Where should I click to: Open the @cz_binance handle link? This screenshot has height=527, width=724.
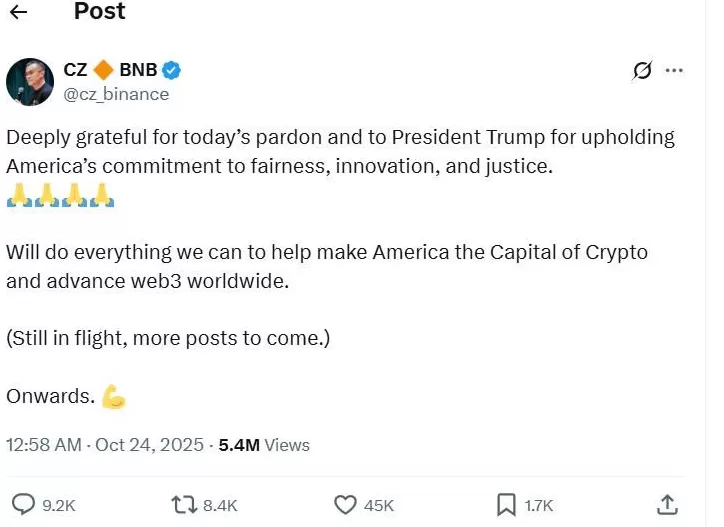pos(116,94)
